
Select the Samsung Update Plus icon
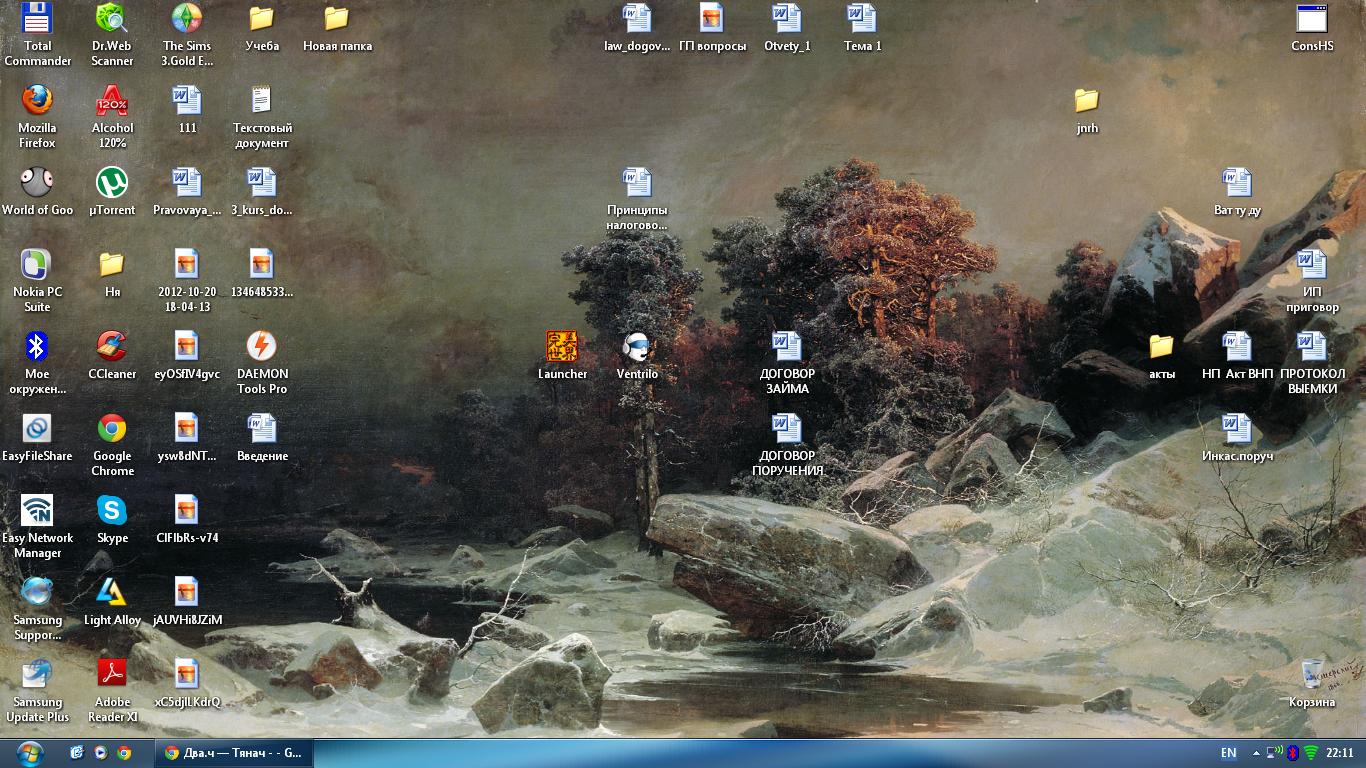tap(37, 690)
